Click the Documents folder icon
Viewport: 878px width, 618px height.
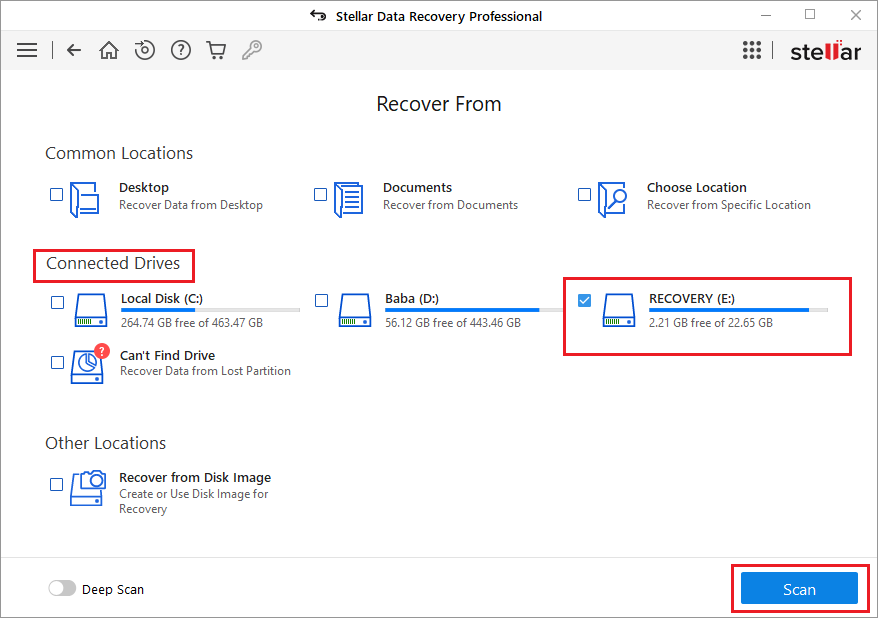(348, 199)
